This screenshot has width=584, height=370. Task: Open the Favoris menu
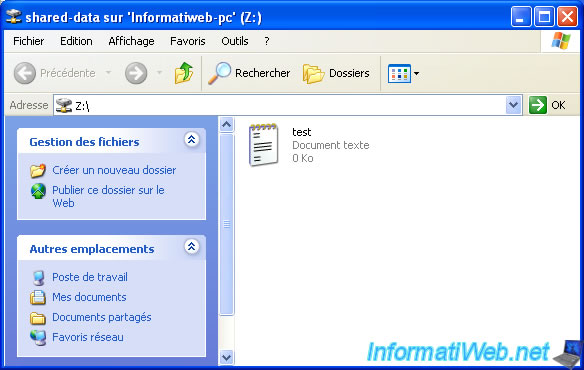188,41
